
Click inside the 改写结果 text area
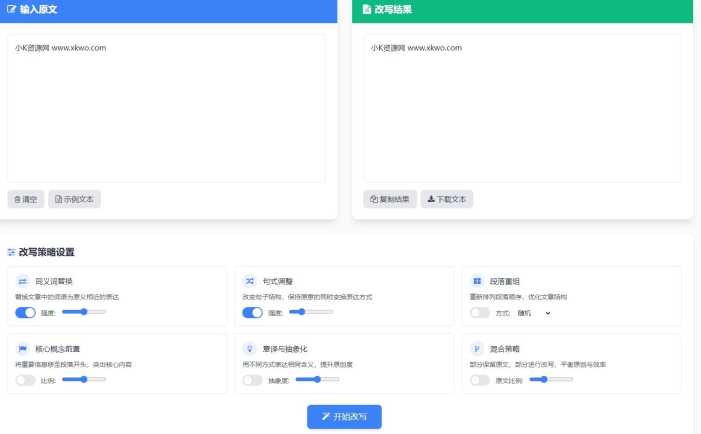[x=522, y=109]
